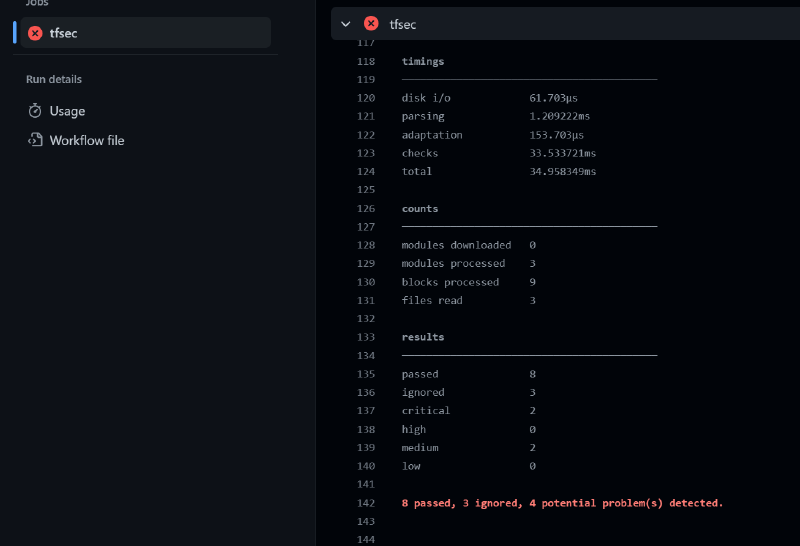
Task: Click line number 118 beside timings
Action: [x=365, y=62]
